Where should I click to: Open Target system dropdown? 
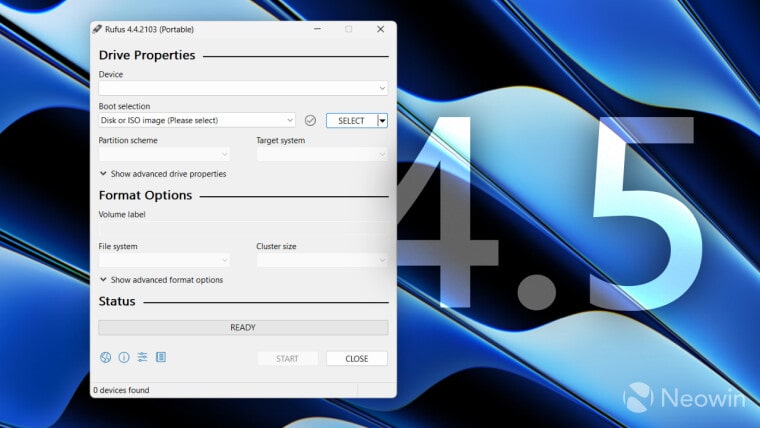322,154
